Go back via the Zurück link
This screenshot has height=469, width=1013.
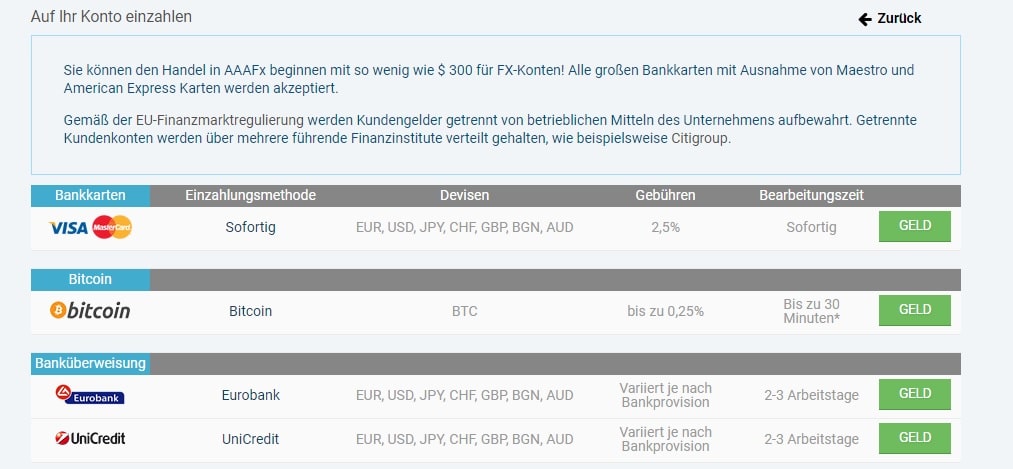899,19
